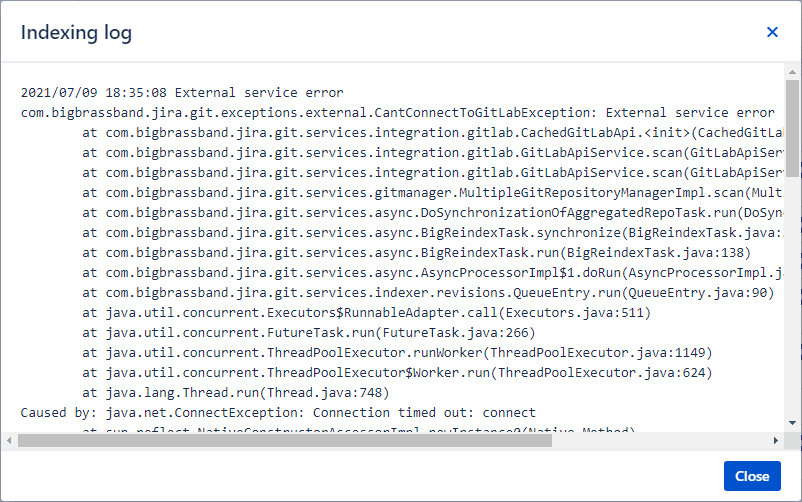The width and height of the screenshot is (802, 502).
Task: Click the '2021/07/09 18:35:08 External service error' line
Action: point(182,93)
